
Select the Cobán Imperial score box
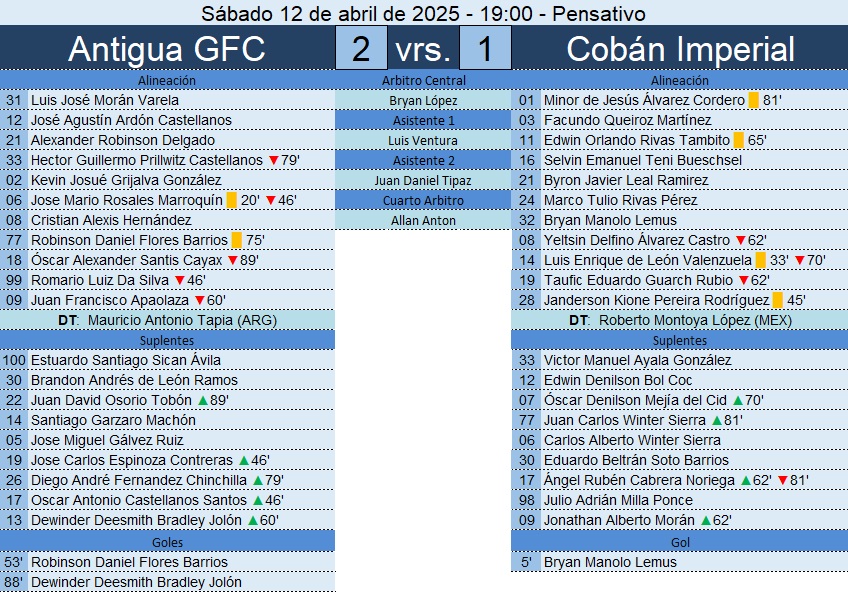(485, 48)
